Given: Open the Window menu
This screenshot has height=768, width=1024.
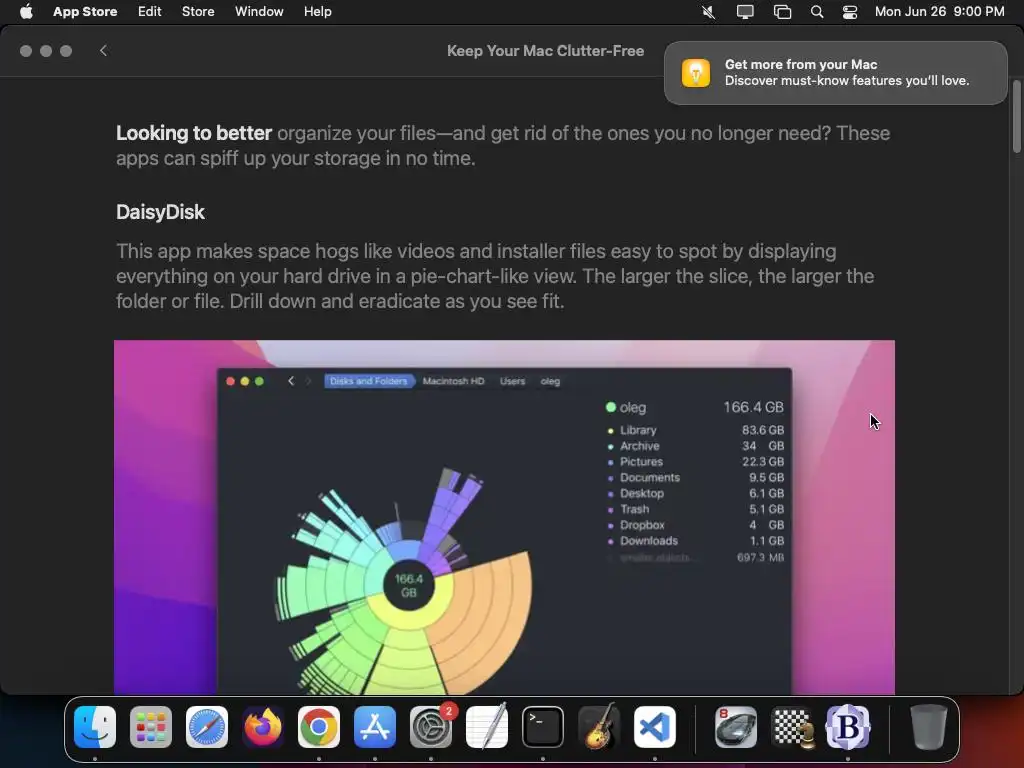Looking at the screenshot, I should 259,12.
